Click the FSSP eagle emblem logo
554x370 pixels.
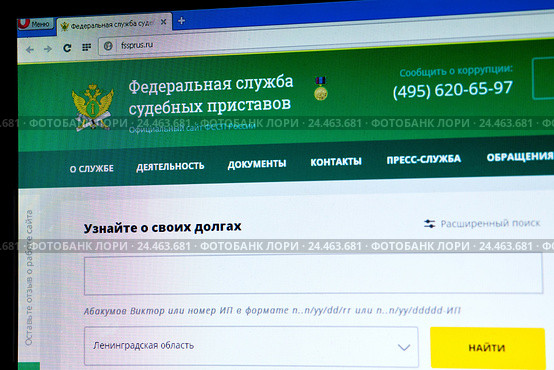93,107
